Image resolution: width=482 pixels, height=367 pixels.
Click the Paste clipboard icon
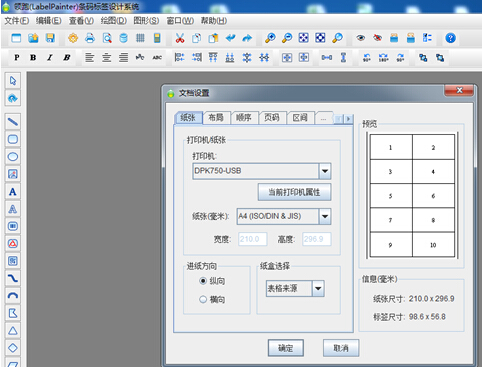[213, 38]
